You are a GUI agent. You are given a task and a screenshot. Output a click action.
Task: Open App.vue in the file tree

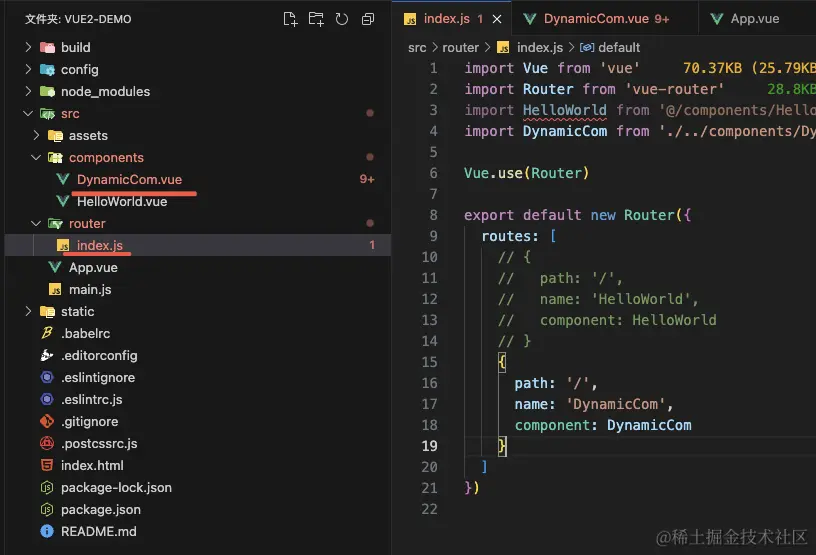(93, 268)
